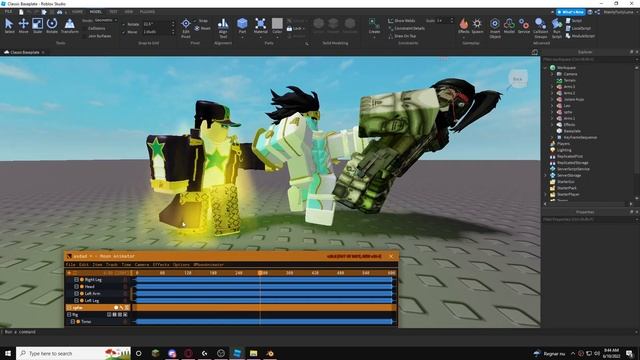Image resolution: width=640 pixels, height=360 pixels.
Task: Open the Mode Geometric dropdown
Action: coord(106,20)
